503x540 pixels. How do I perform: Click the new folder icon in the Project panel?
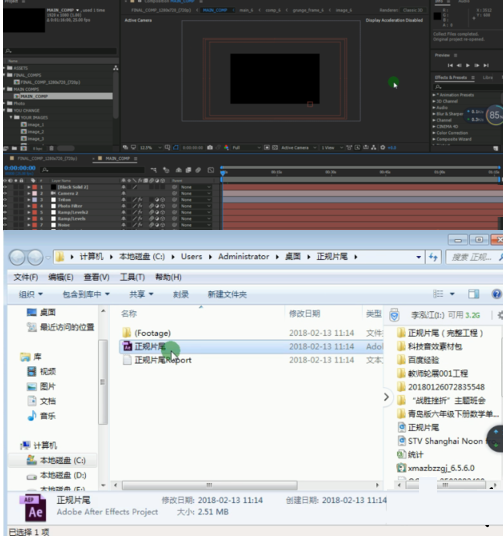coord(14,148)
